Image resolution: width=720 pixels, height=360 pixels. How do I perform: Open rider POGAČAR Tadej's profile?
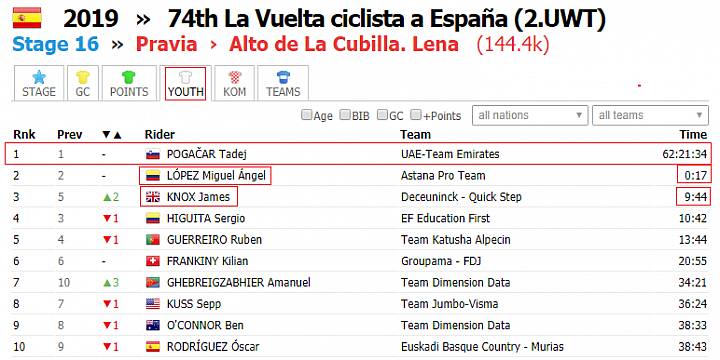tap(201, 154)
